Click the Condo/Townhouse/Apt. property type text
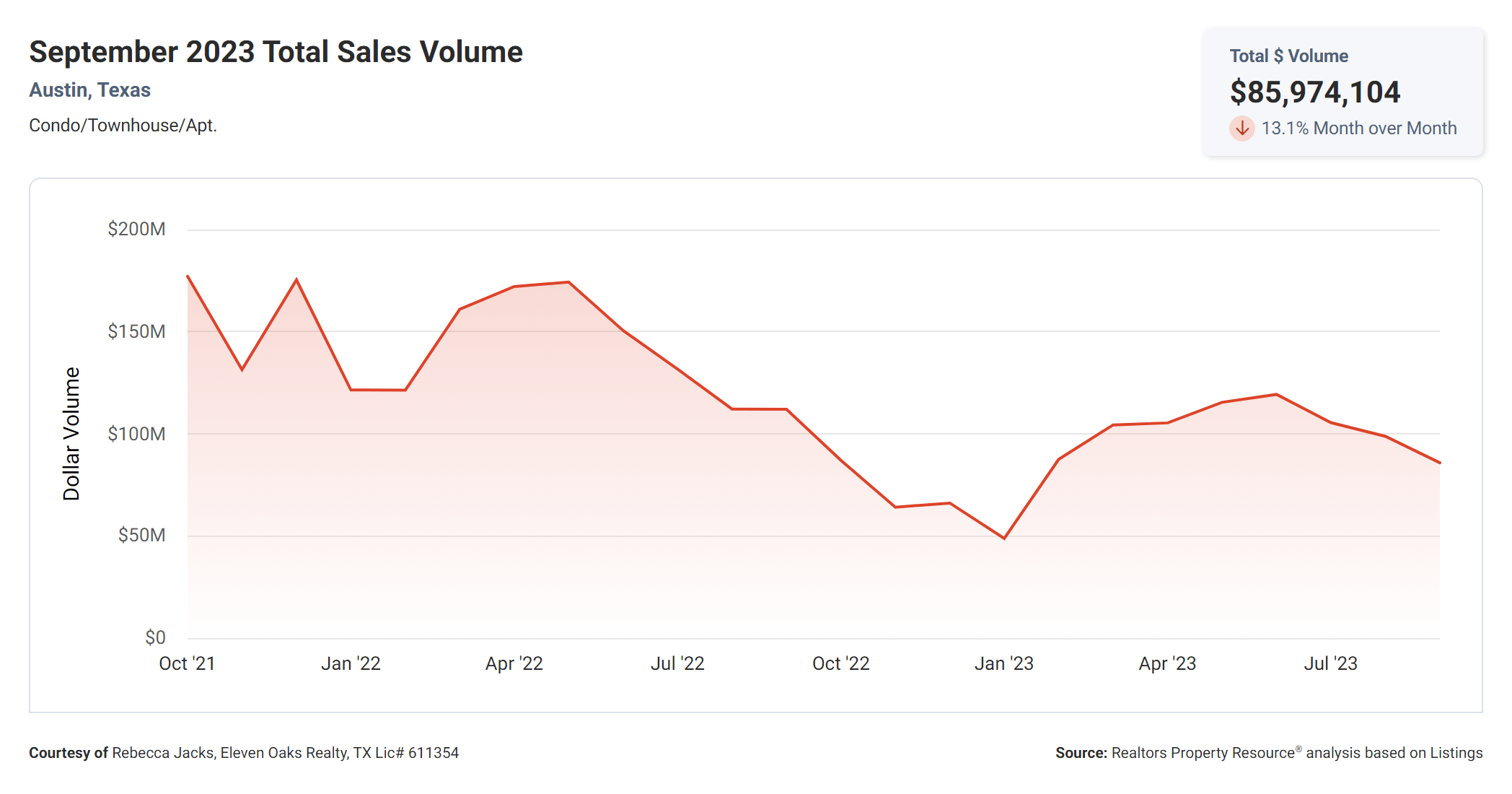 pos(123,126)
